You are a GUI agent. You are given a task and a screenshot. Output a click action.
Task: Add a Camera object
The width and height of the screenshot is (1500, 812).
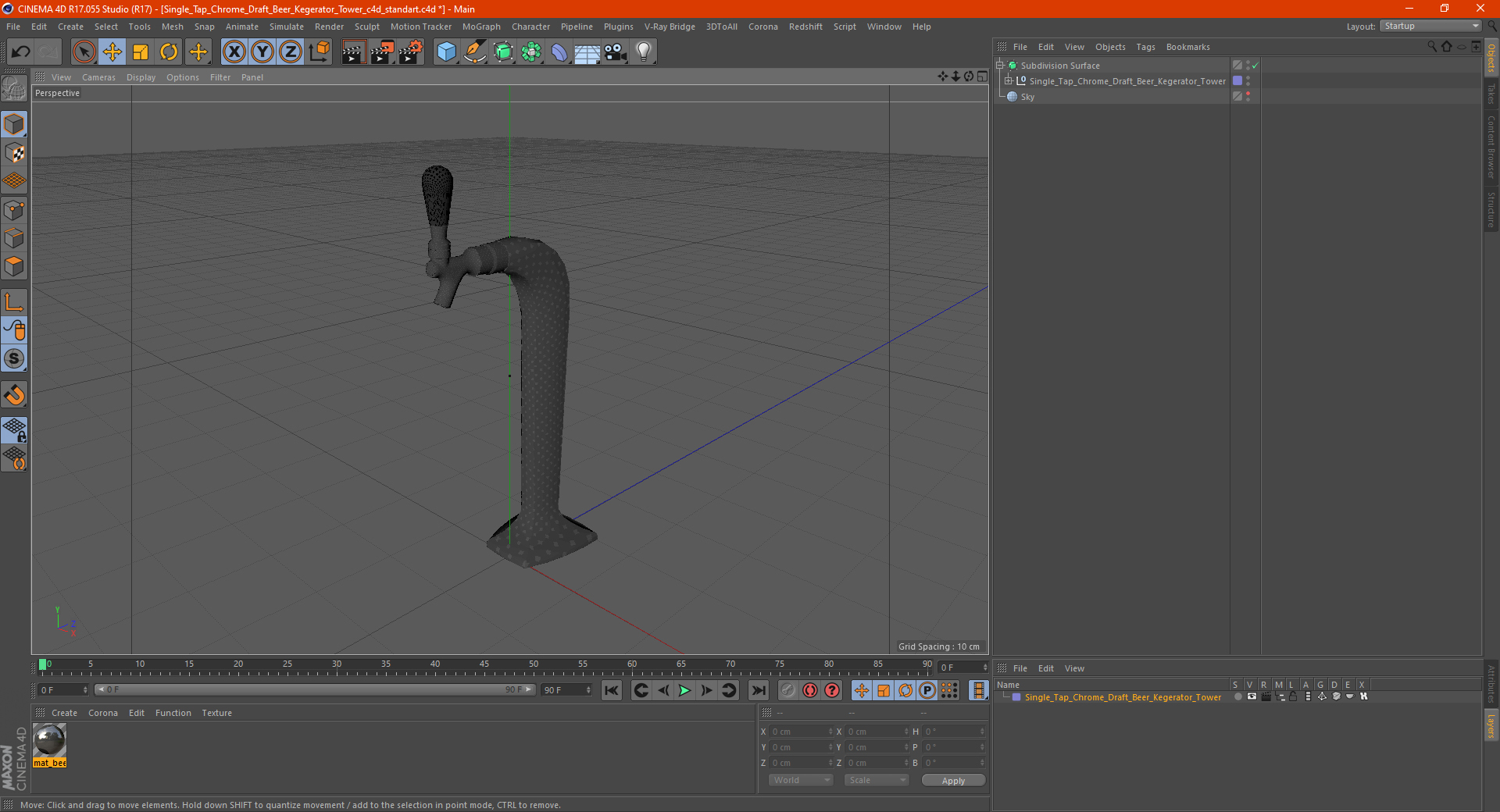tap(616, 52)
